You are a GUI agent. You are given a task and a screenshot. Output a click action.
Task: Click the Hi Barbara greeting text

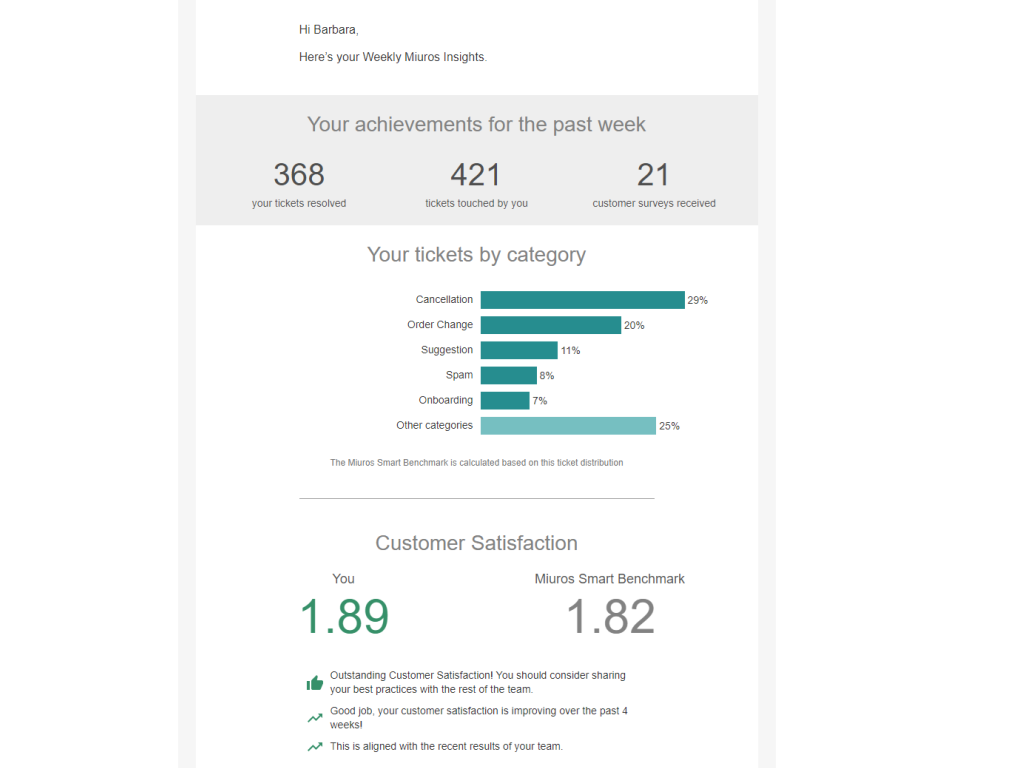[x=328, y=30]
